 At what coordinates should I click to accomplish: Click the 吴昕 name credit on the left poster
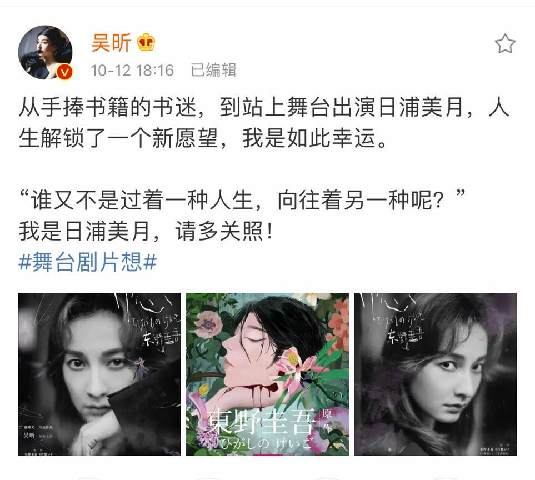[x=29, y=435]
